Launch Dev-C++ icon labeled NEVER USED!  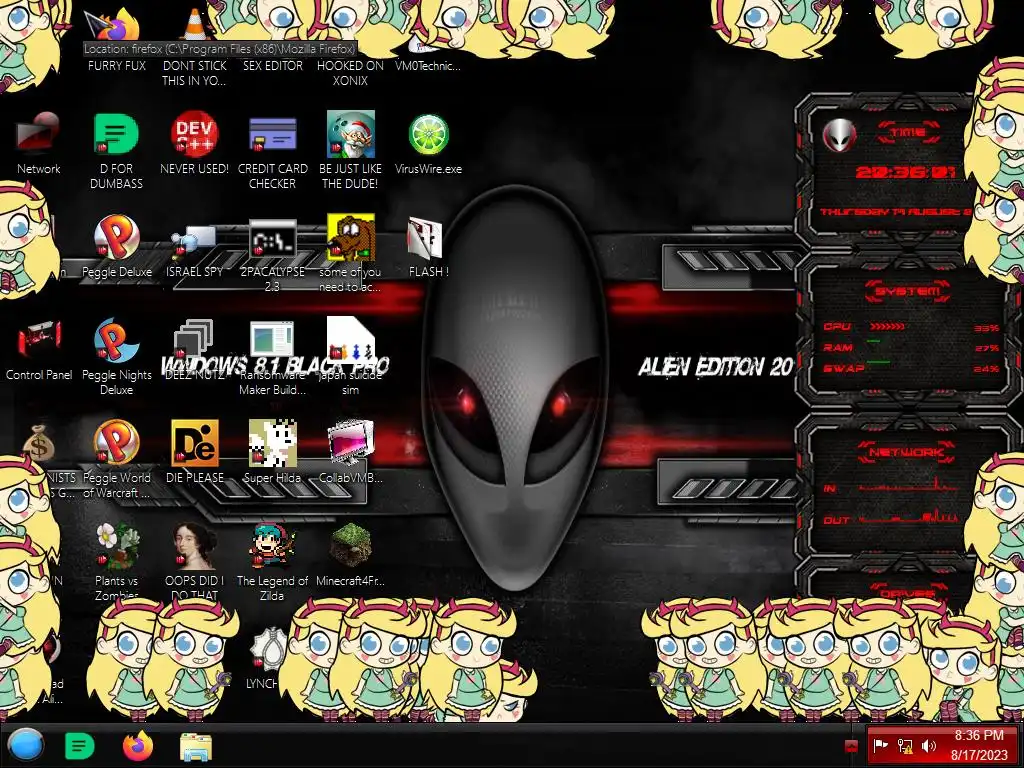pos(195,133)
